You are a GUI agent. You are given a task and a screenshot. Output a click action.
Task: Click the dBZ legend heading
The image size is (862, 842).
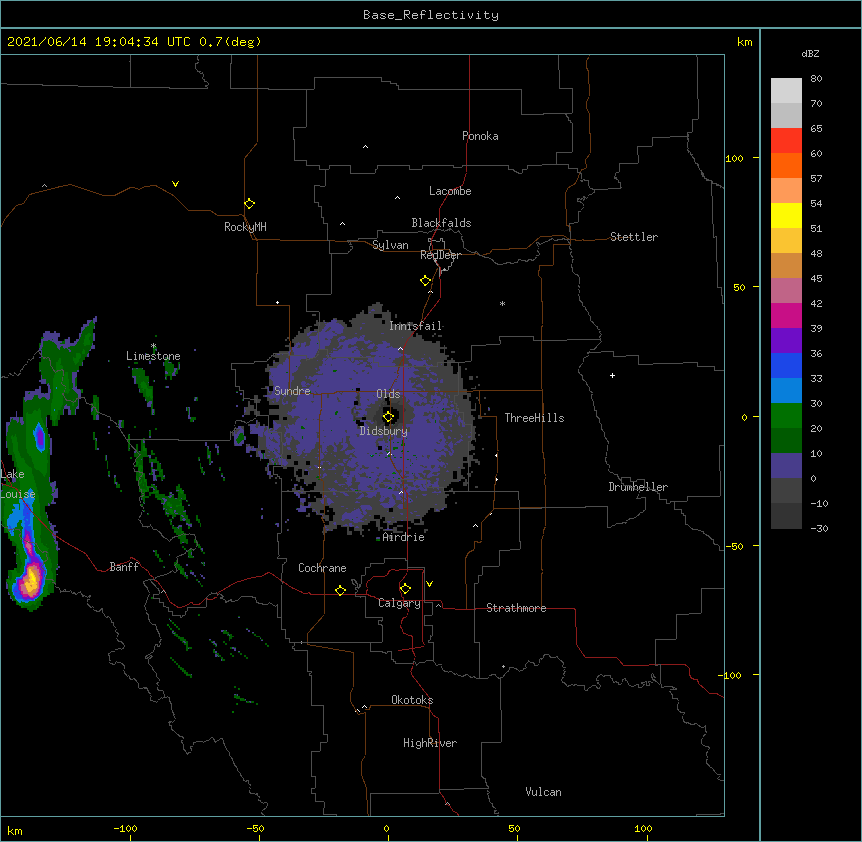point(810,53)
